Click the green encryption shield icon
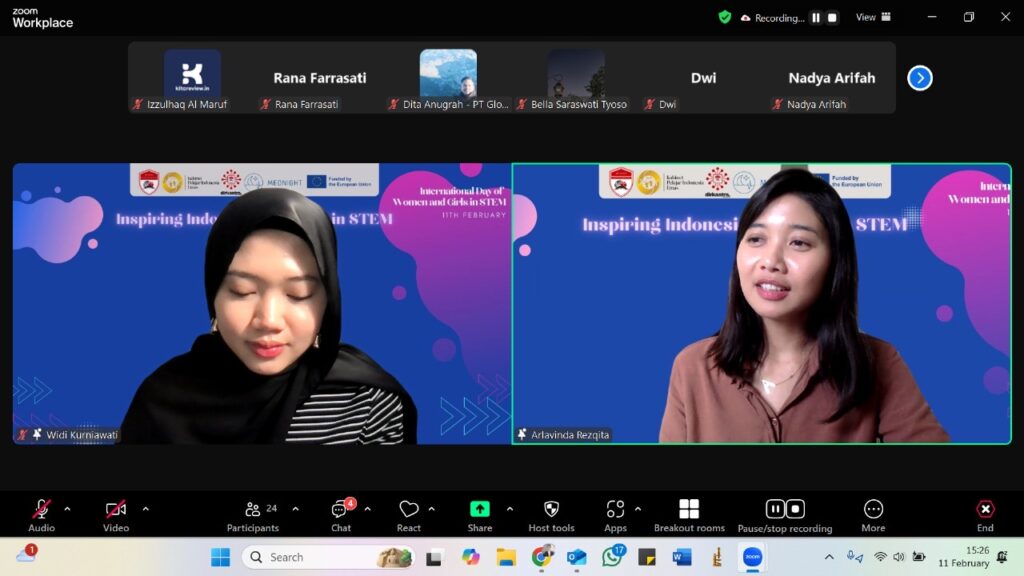Screen dimensions: 1024x576 (724, 17)
